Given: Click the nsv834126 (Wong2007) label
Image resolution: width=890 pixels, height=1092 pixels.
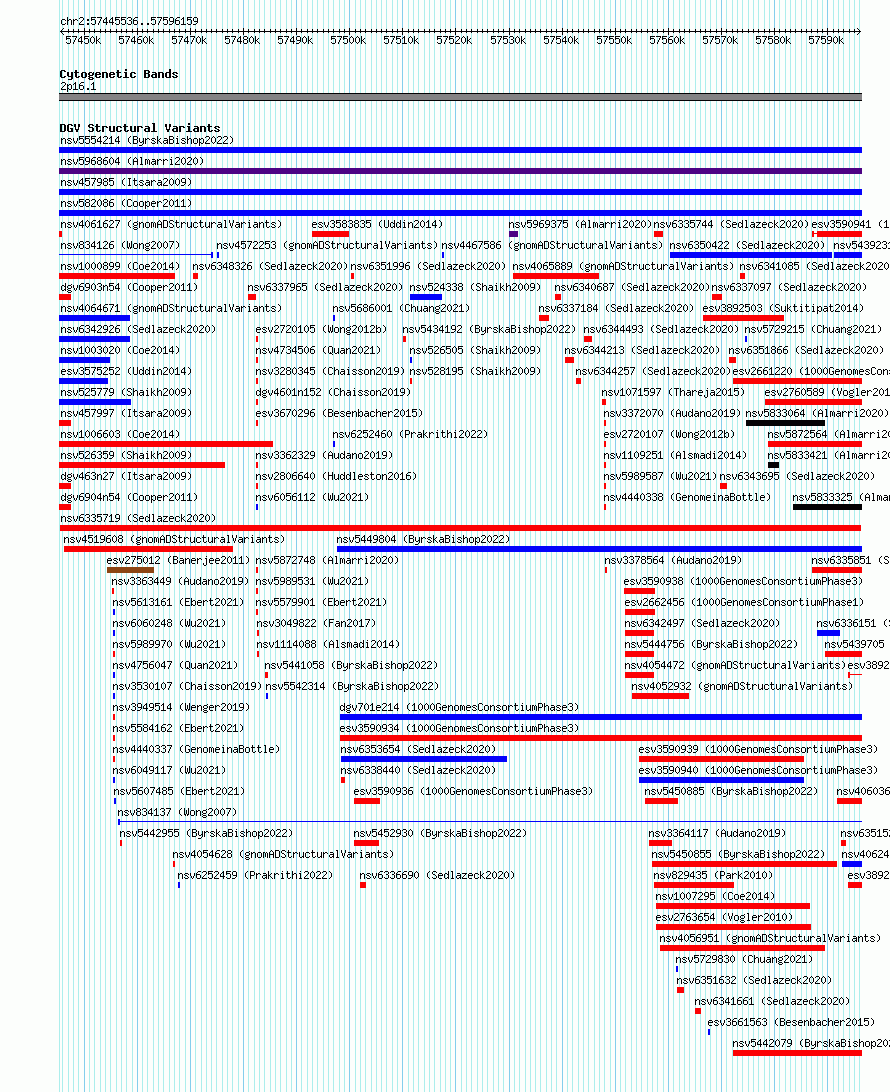Looking at the screenshot, I should [x=120, y=245].
